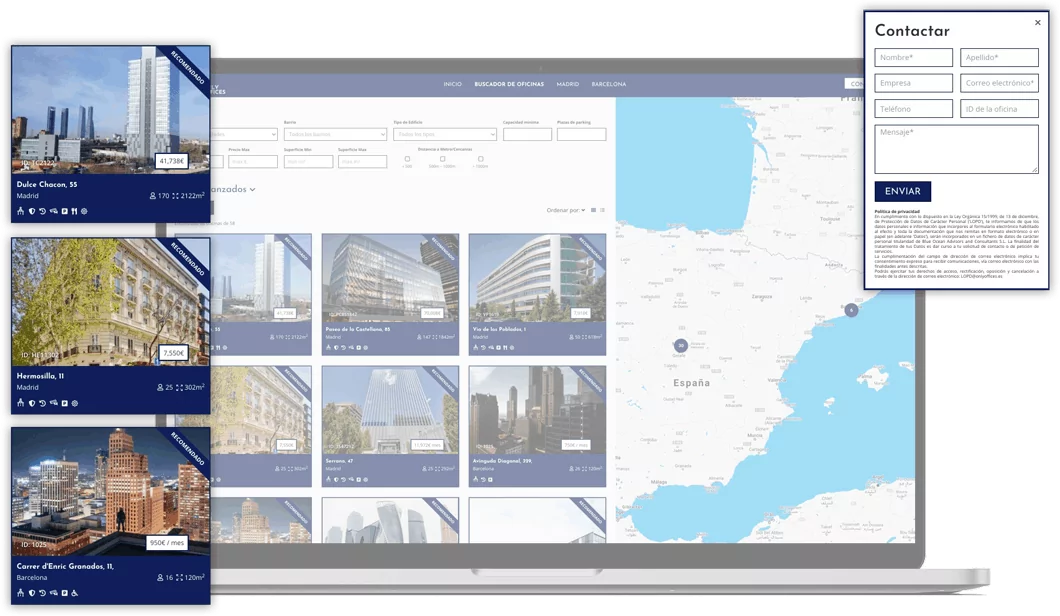Image resolution: width=1060 pixels, height=616 pixels.
Task: Click the map cluster marker near Barcelona
Action: tap(851, 310)
